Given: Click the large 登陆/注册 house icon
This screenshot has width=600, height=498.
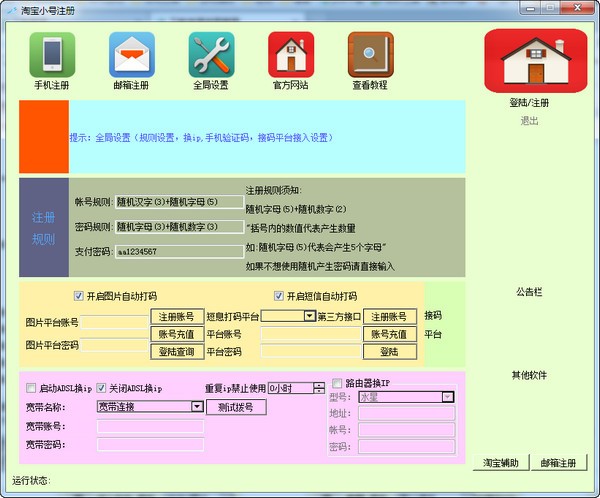Looking at the screenshot, I should point(535,61).
